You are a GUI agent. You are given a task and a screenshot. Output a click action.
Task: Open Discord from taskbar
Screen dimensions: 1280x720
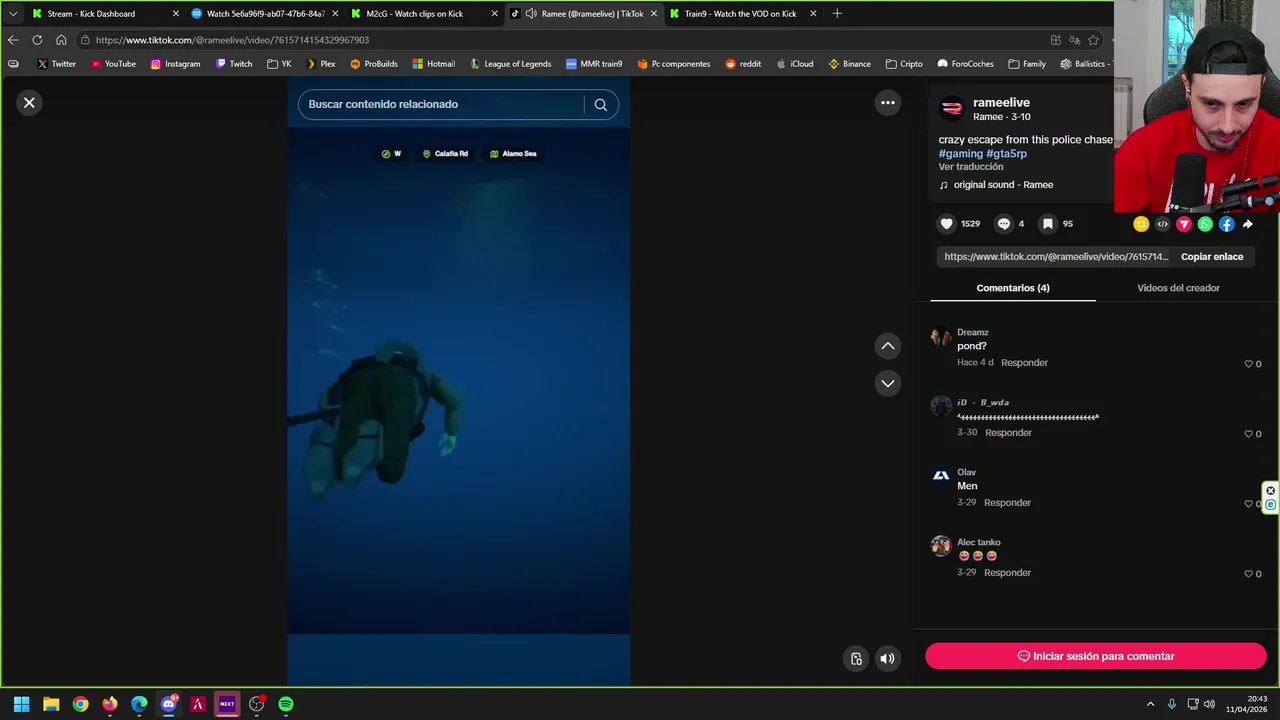168,704
